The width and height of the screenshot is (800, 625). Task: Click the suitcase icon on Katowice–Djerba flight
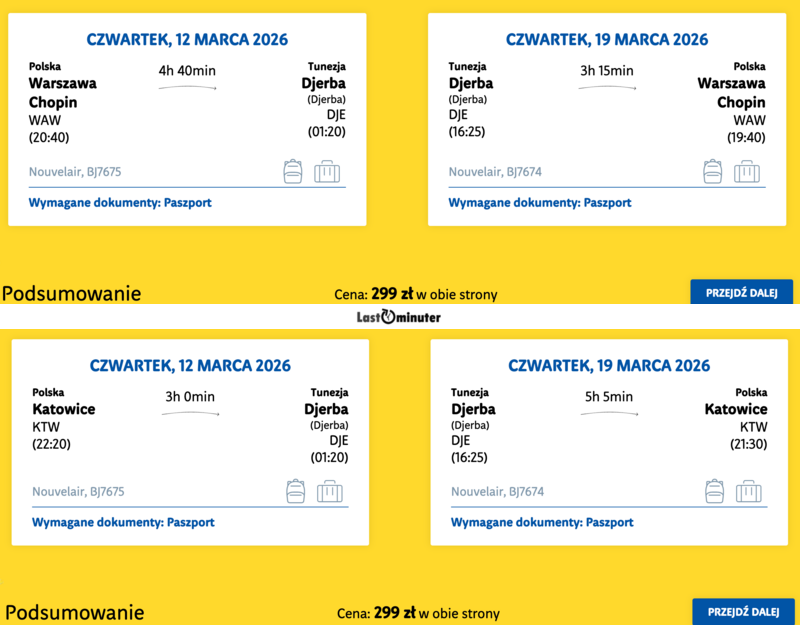tap(330, 491)
